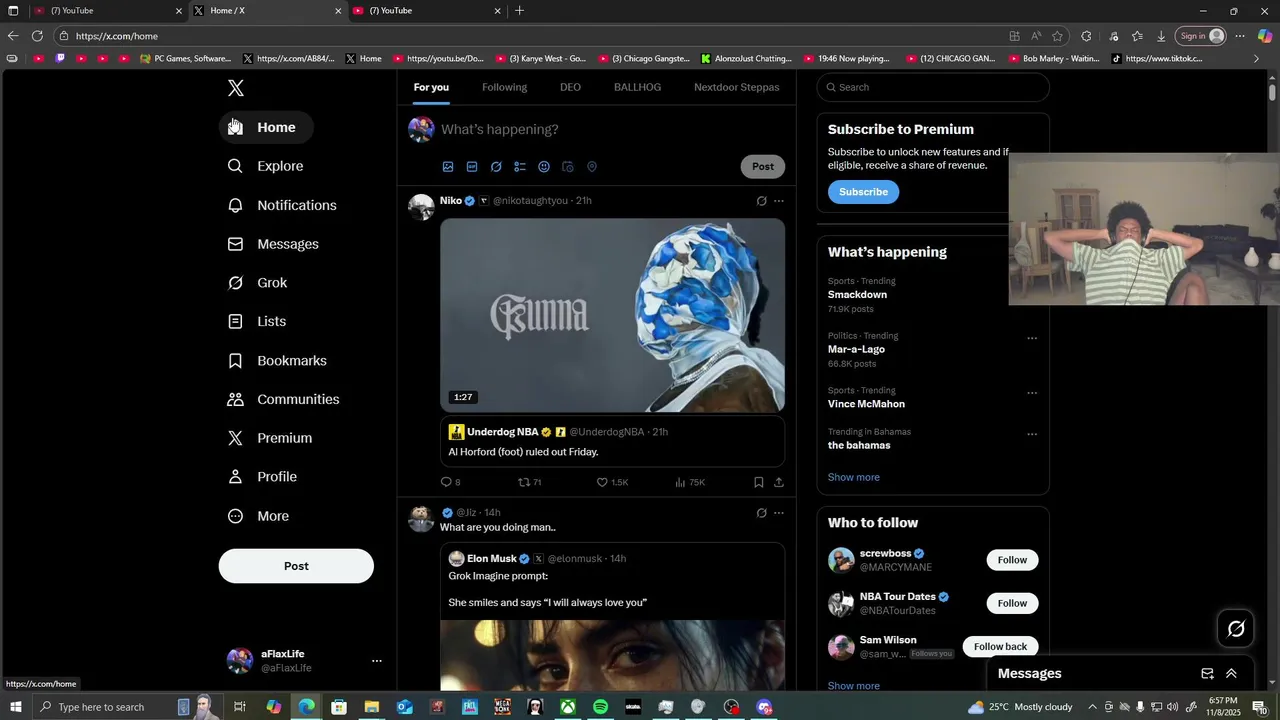Open the Windows Start menu
Viewport: 1280px width, 720px height.
pyautogui.click(x=15, y=707)
